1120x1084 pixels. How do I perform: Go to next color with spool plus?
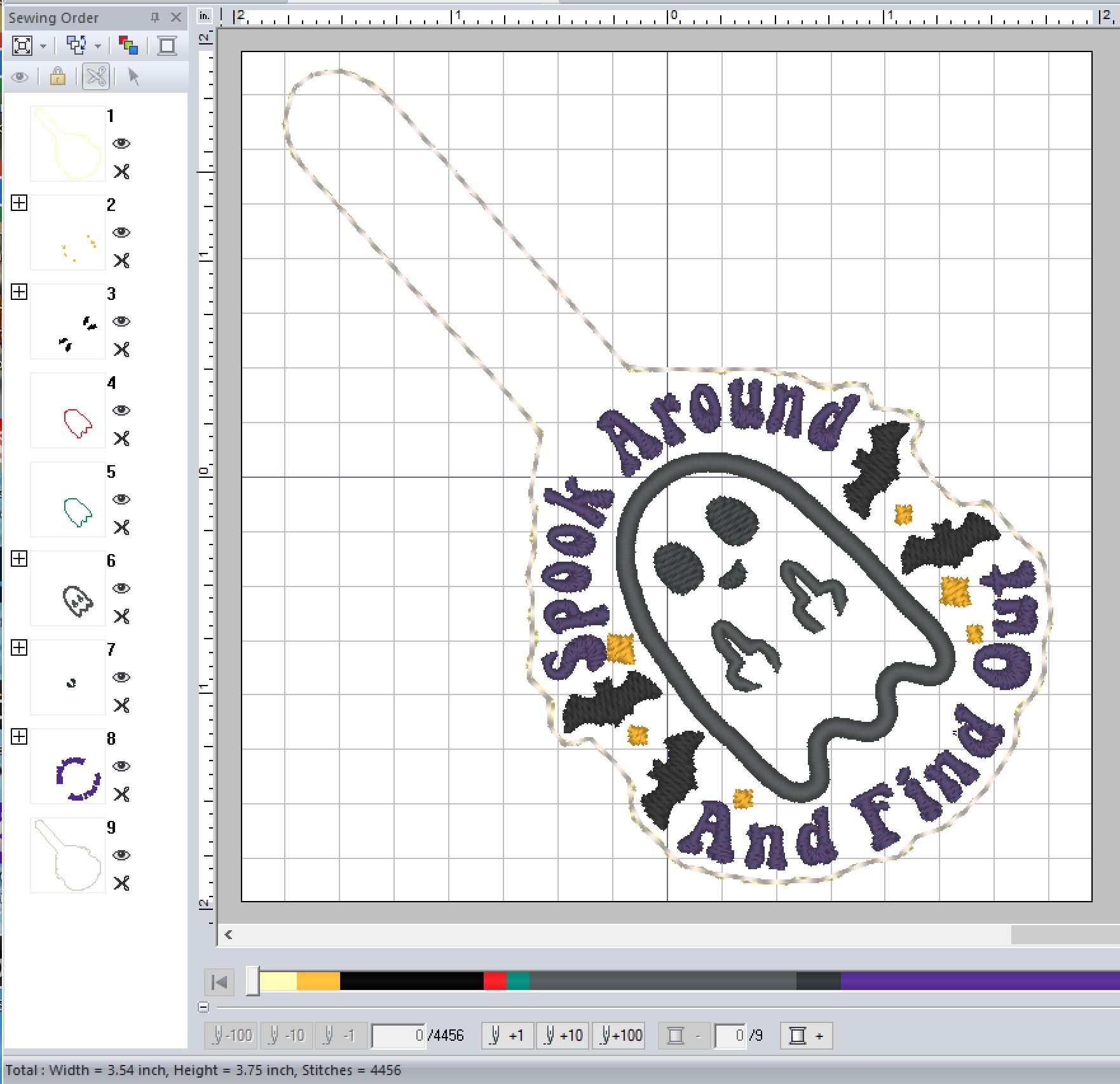coord(806,1036)
